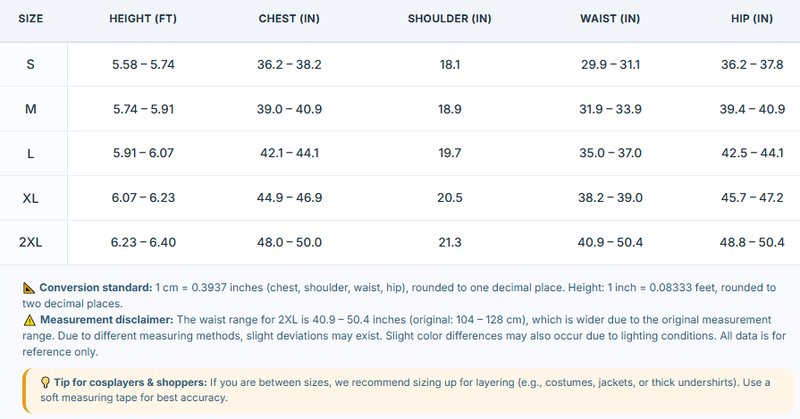This screenshot has height=419, width=800.
Task: Select the M size row label
Action: (x=31, y=109)
